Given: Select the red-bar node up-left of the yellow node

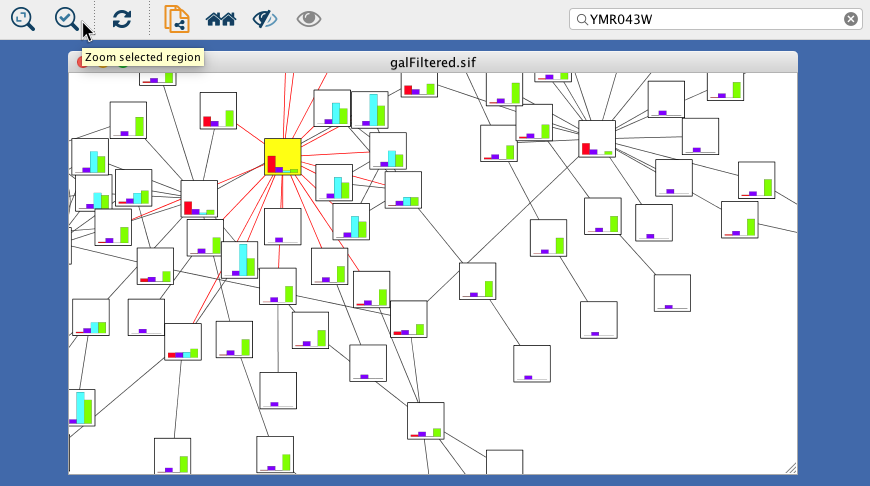Looking at the screenshot, I should click(x=218, y=111).
